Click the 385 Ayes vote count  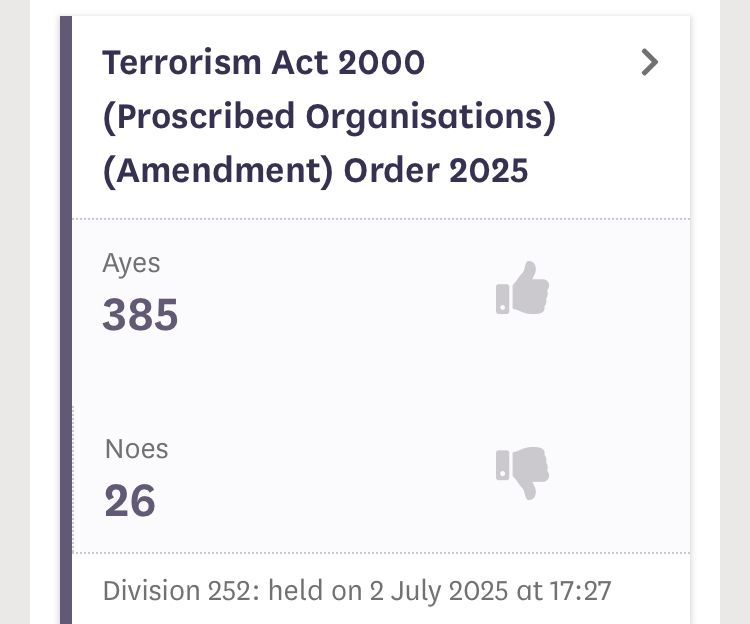[140, 316]
